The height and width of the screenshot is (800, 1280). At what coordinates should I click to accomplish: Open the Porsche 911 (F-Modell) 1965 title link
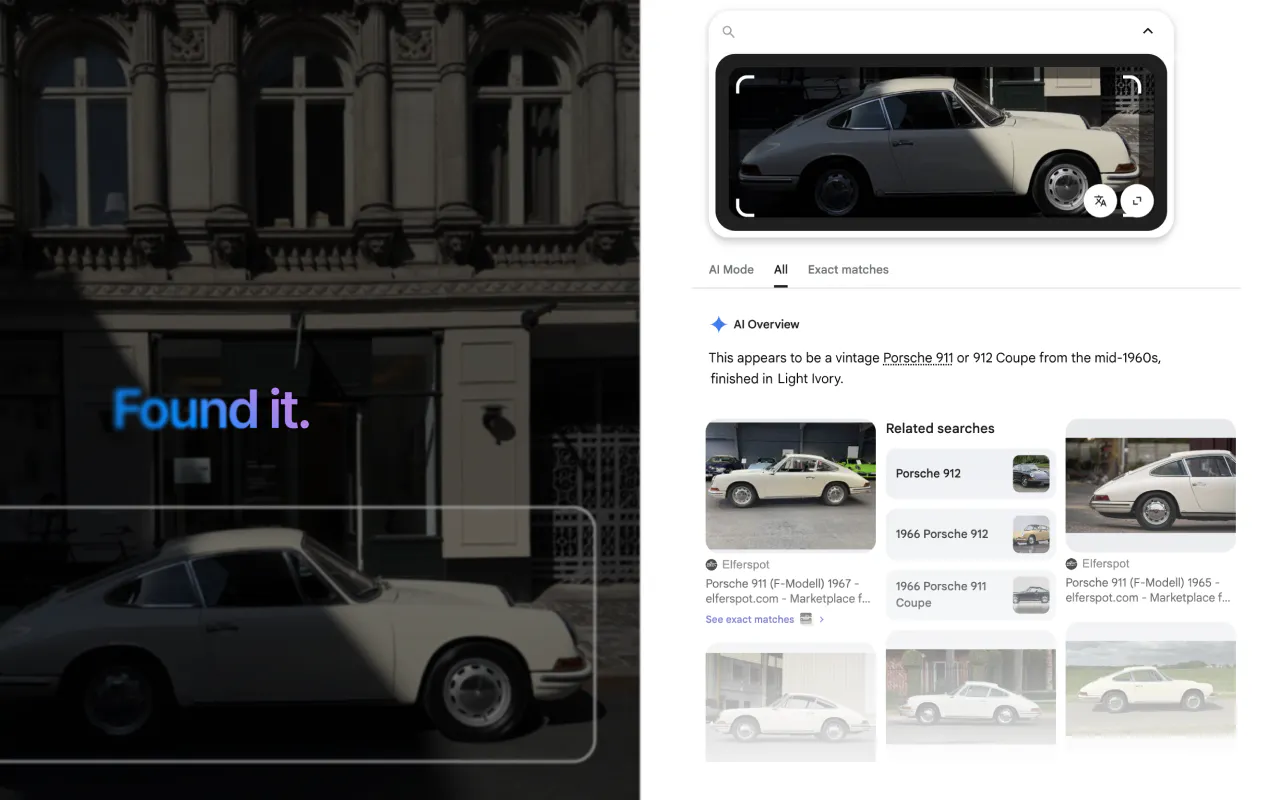click(x=1148, y=590)
